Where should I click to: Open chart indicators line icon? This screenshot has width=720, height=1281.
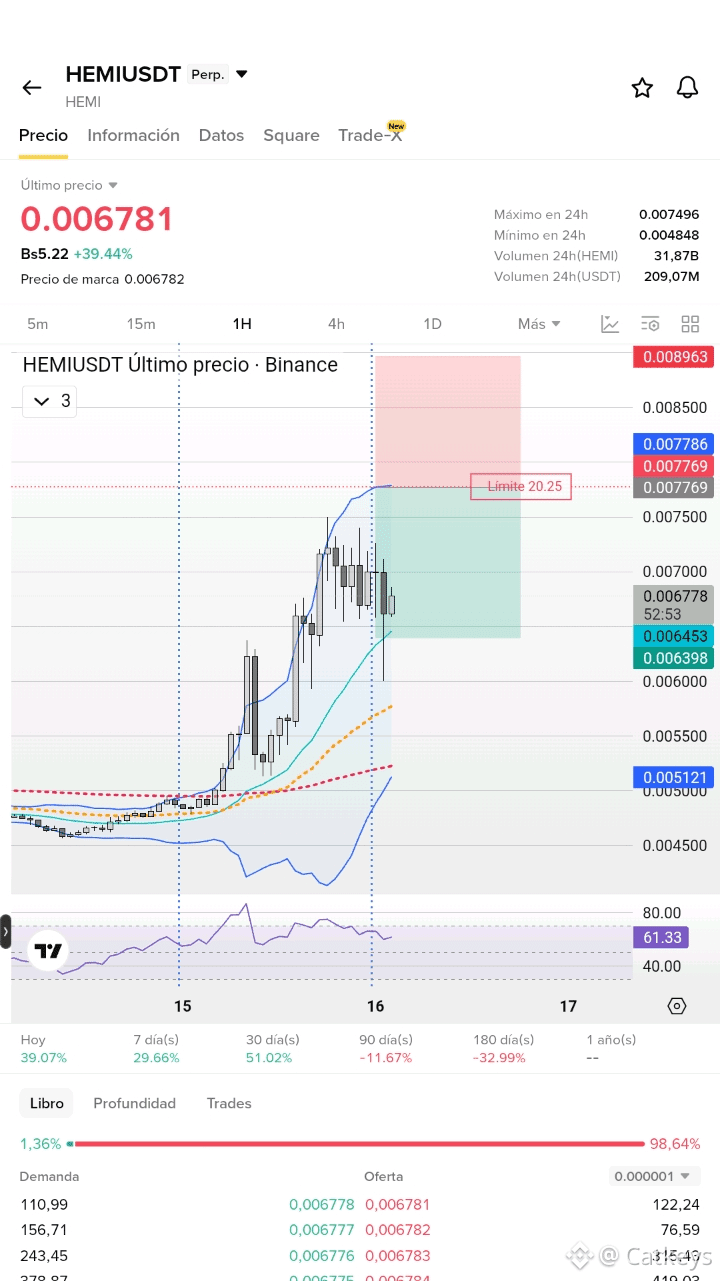pyautogui.click(x=610, y=324)
